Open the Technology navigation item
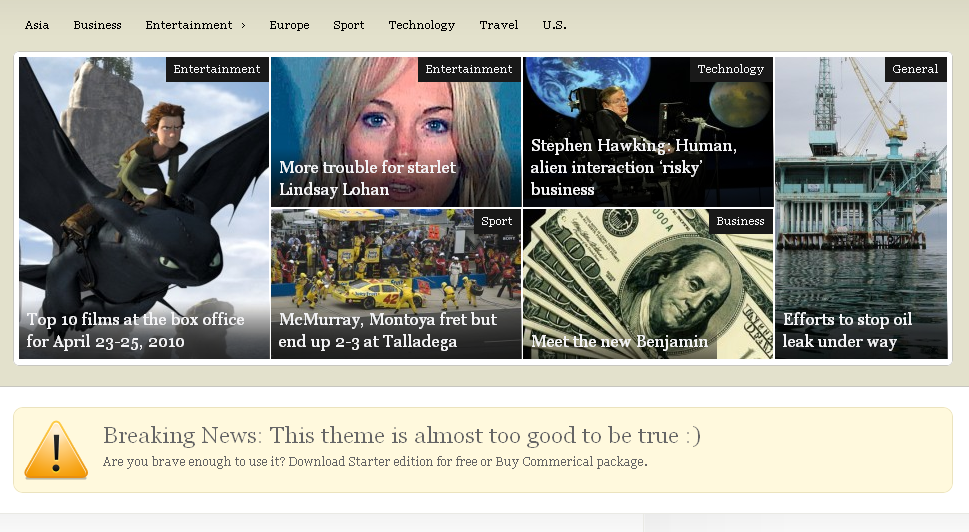The height and width of the screenshot is (532, 969). pos(421,25)
